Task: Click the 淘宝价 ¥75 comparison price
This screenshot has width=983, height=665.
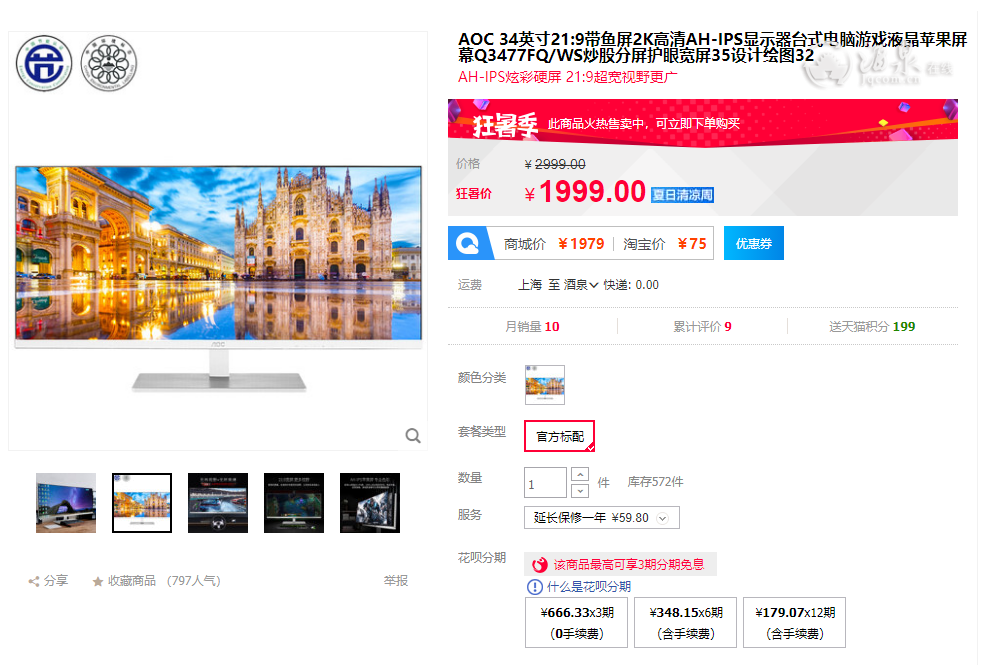Action: [665, 244]
